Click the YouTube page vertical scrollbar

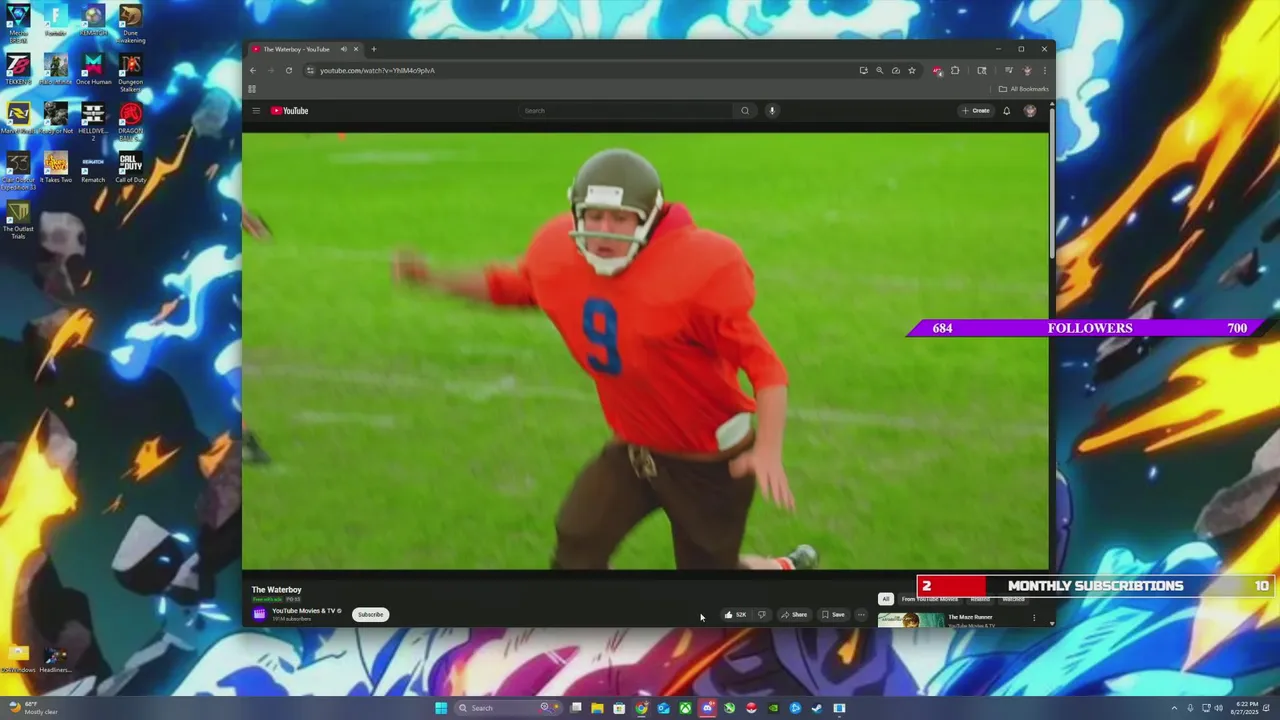point(1052,184)
